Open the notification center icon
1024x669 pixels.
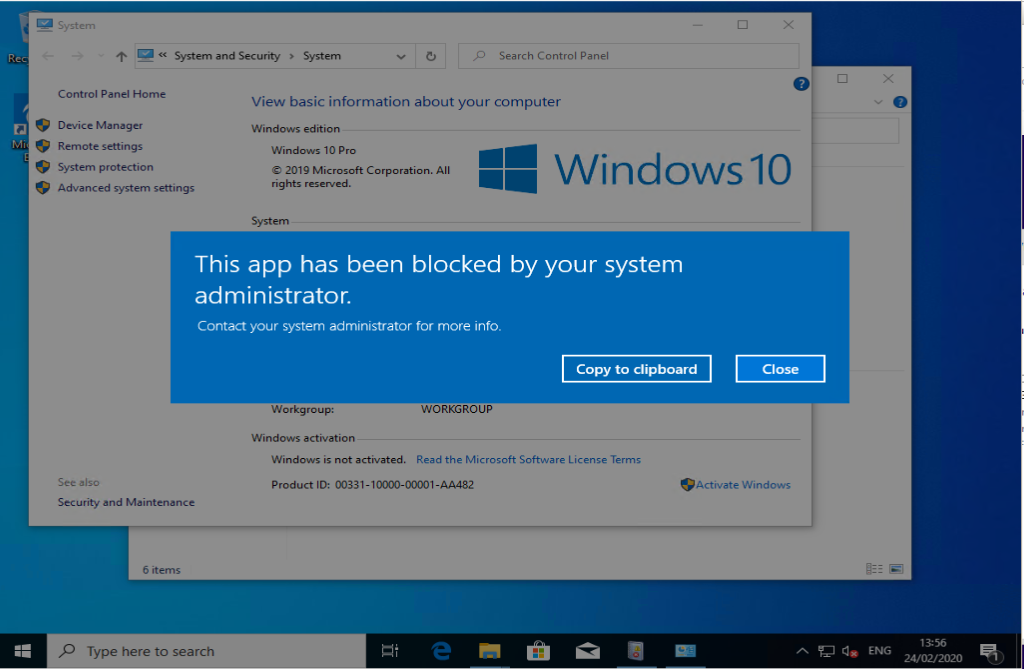pyautogui.click(x=989, y=651)
